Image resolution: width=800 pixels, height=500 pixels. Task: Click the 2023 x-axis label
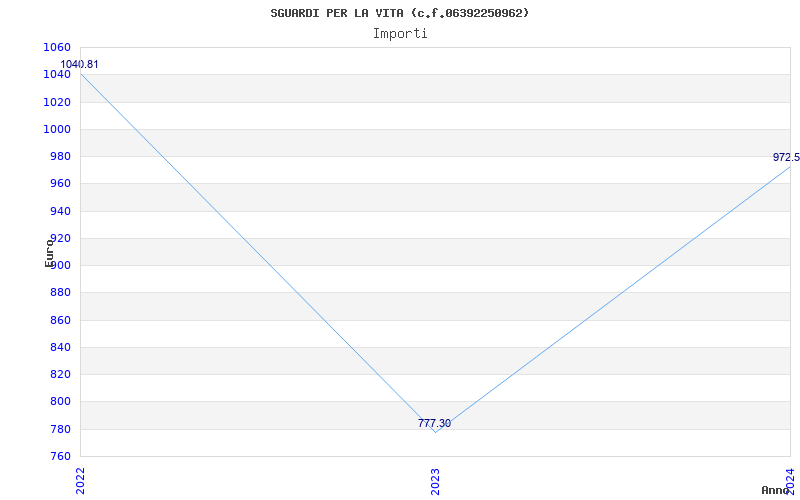(435, 481)
